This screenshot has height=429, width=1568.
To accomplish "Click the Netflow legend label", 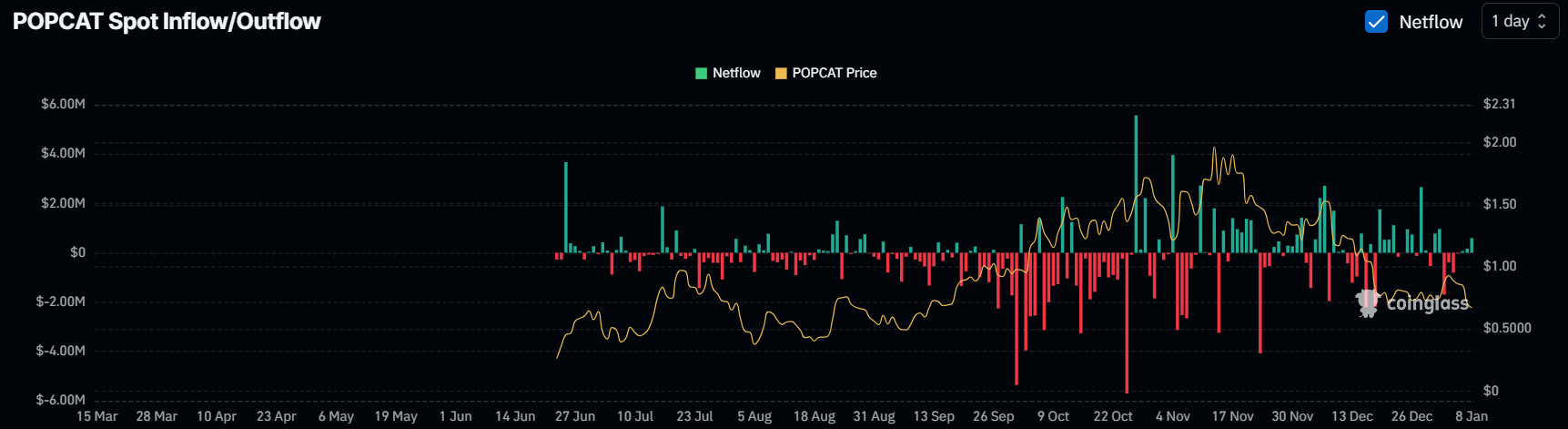I will tap(736, 73).
